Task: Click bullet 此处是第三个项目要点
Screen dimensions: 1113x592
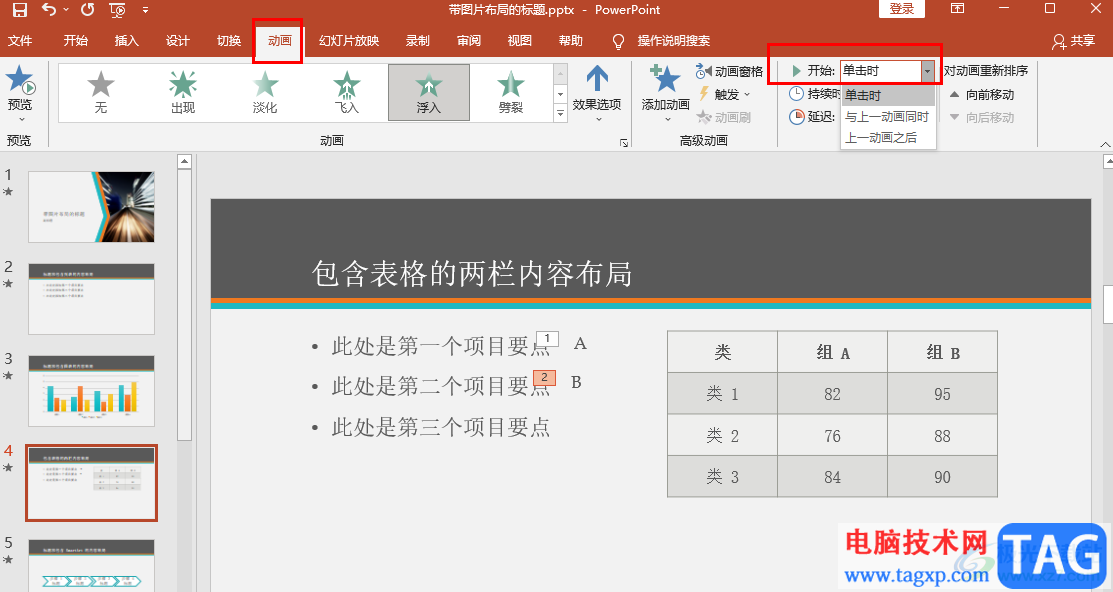Action: 441,427
